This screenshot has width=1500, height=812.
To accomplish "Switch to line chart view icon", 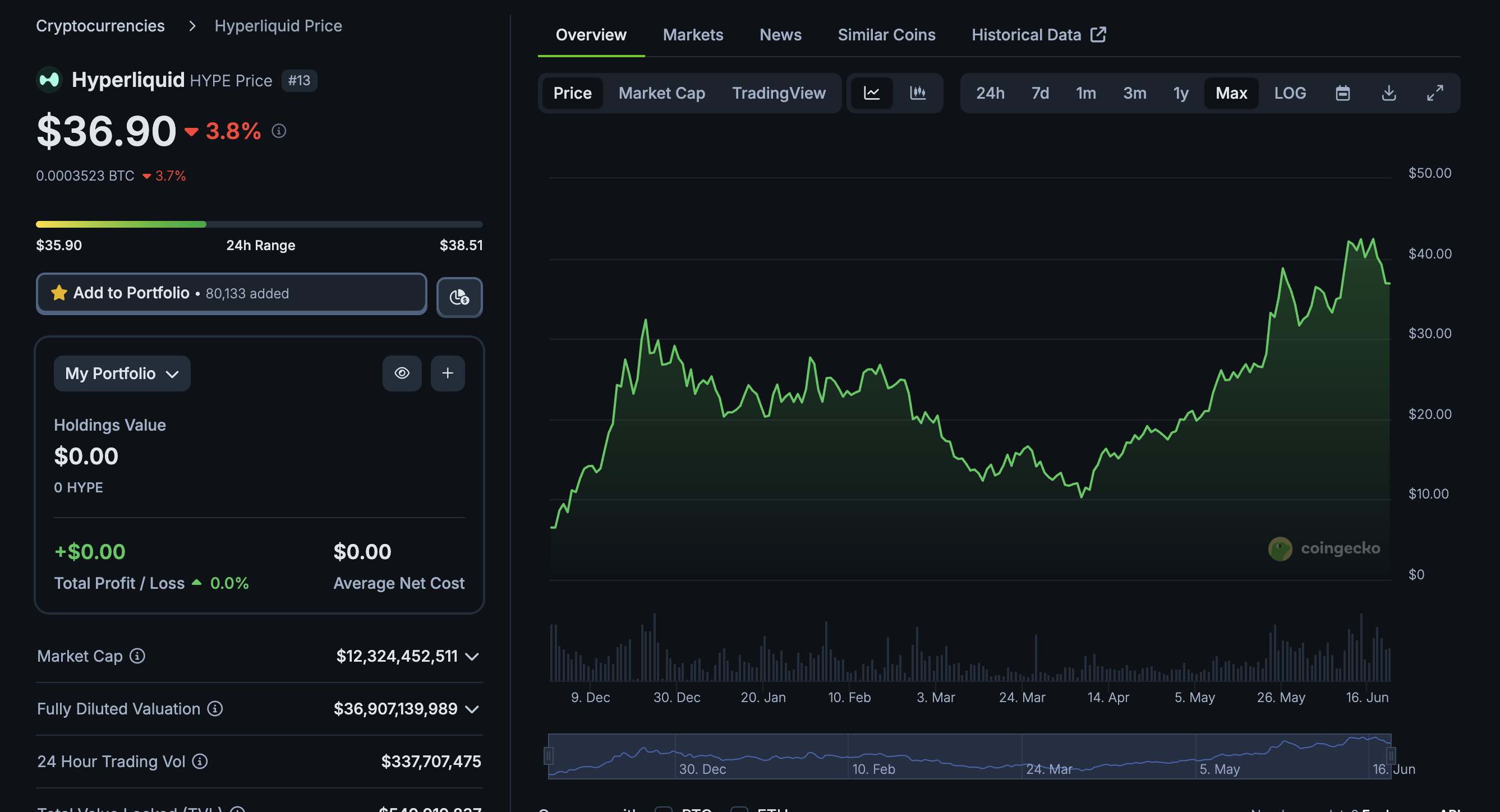I will click(x=871, y=93).
